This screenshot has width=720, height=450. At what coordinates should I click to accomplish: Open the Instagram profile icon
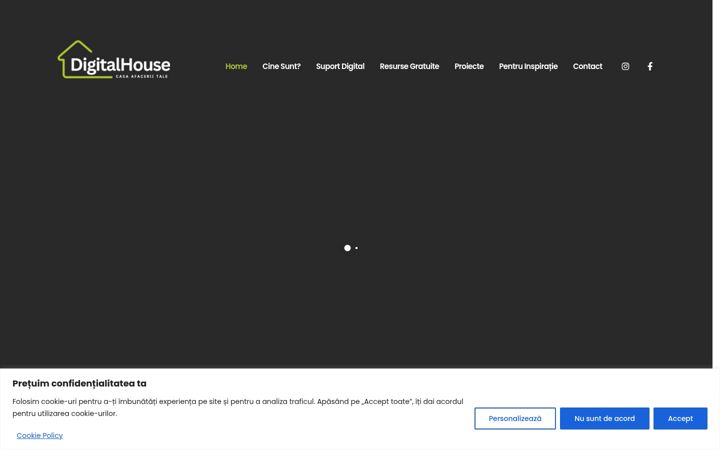[x=625, y=66]
